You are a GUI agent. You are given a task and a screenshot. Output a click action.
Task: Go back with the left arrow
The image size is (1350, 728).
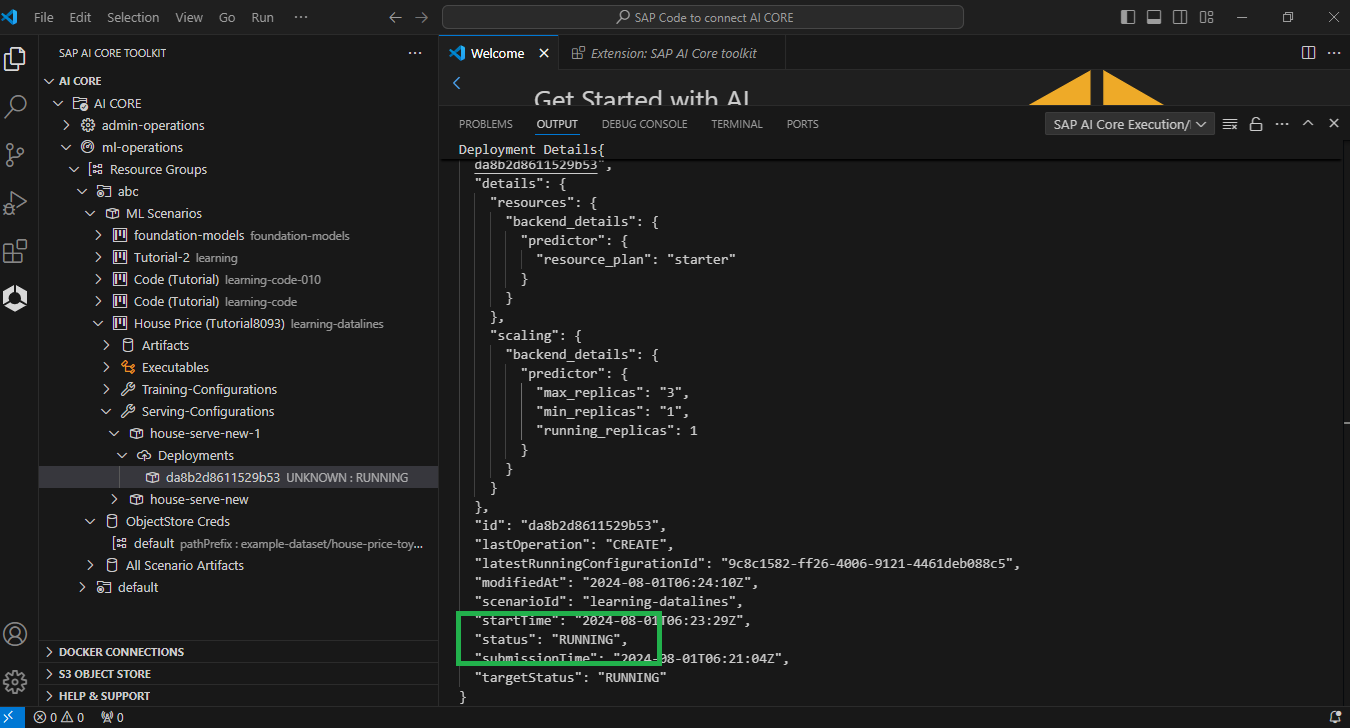tap(395, 17)
